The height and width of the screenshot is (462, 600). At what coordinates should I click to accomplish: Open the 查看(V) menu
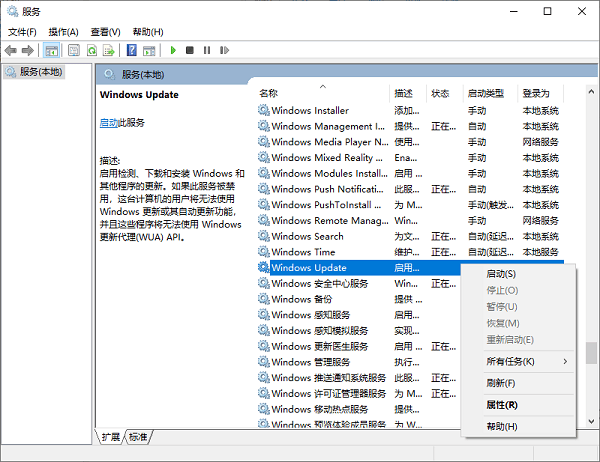point(105,32)
